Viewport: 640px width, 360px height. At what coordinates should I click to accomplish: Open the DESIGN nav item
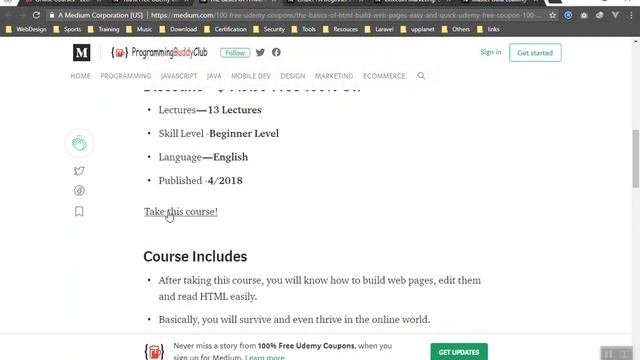point(293,76)
